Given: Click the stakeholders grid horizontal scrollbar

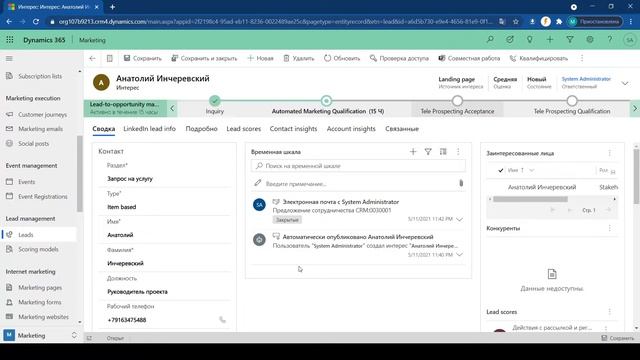Looking at the screenshot, I should pos(530,199).
